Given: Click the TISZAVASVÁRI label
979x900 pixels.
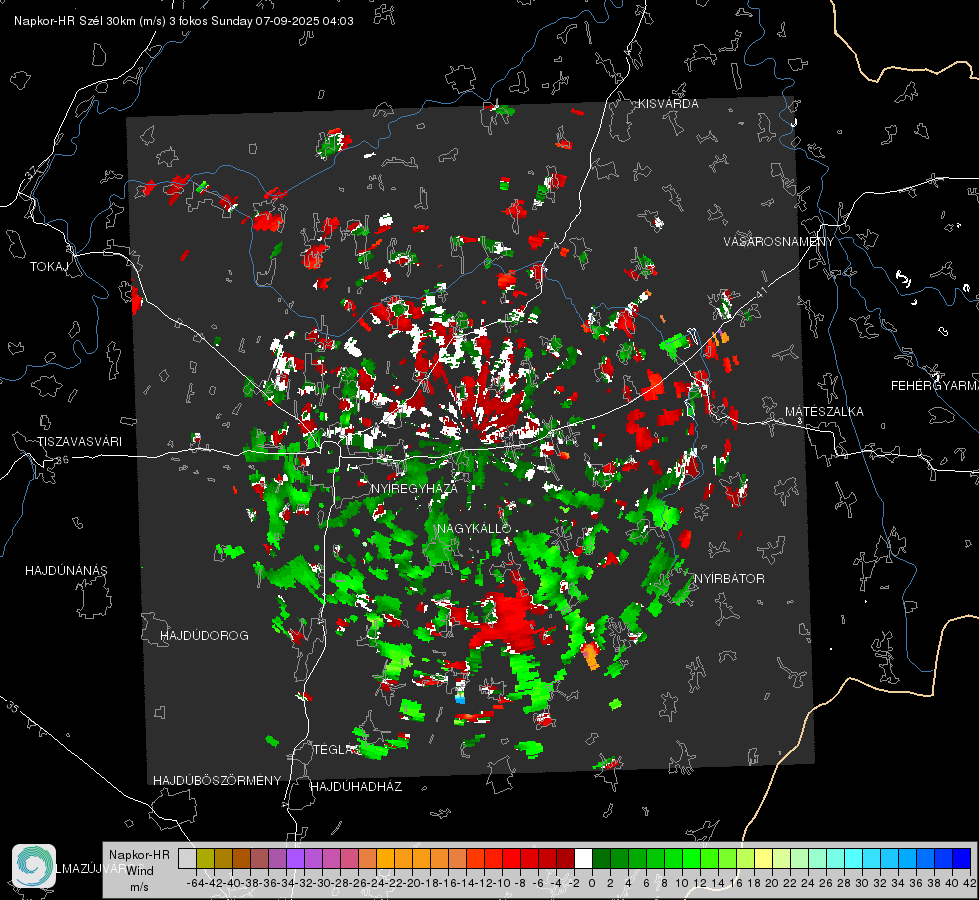Looking at the screenshot, I should 79,442.
